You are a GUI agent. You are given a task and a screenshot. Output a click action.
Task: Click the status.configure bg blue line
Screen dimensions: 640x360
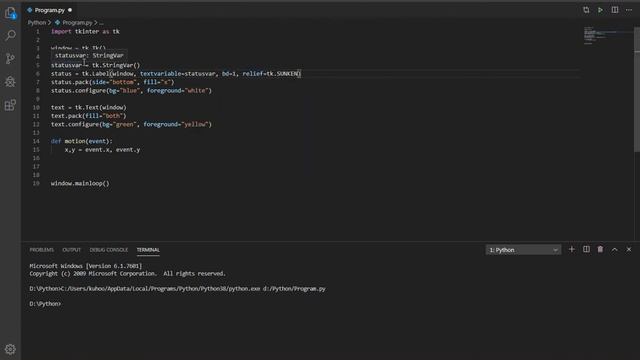tap(131, 91)
